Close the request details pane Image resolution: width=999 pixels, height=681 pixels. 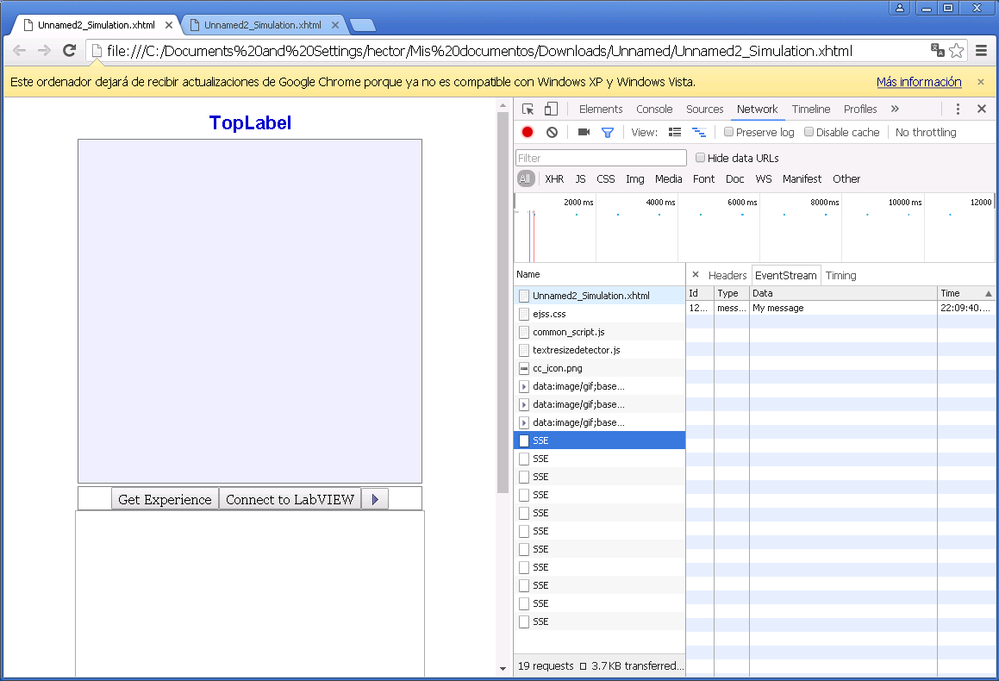tap(695, 275)
